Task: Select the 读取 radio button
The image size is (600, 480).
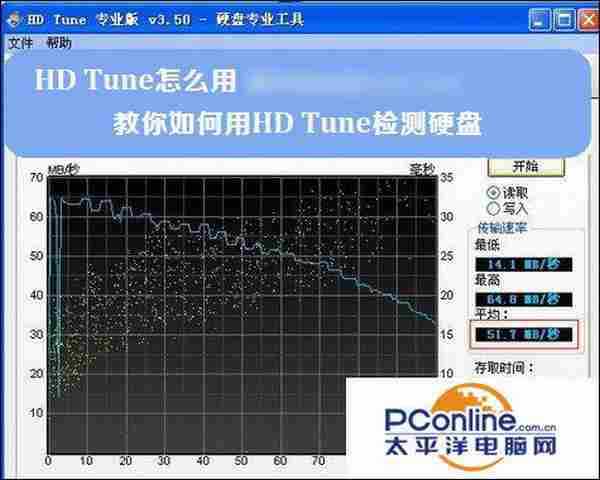Action: click(x=494, y=192)
